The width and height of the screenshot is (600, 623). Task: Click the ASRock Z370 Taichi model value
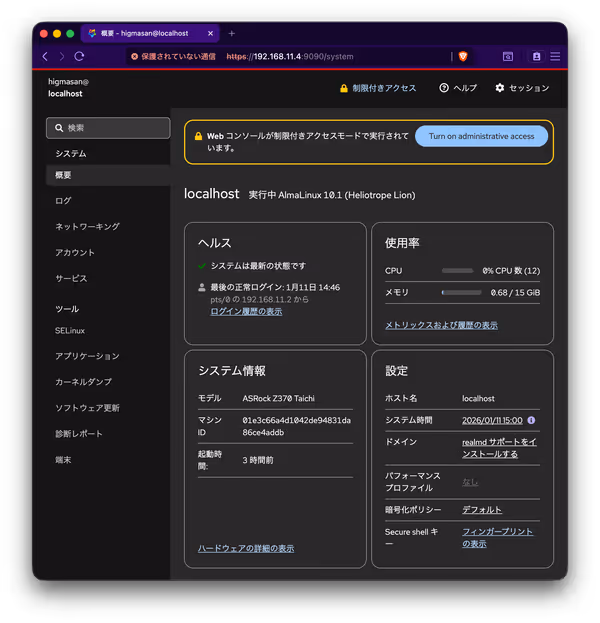279,399
